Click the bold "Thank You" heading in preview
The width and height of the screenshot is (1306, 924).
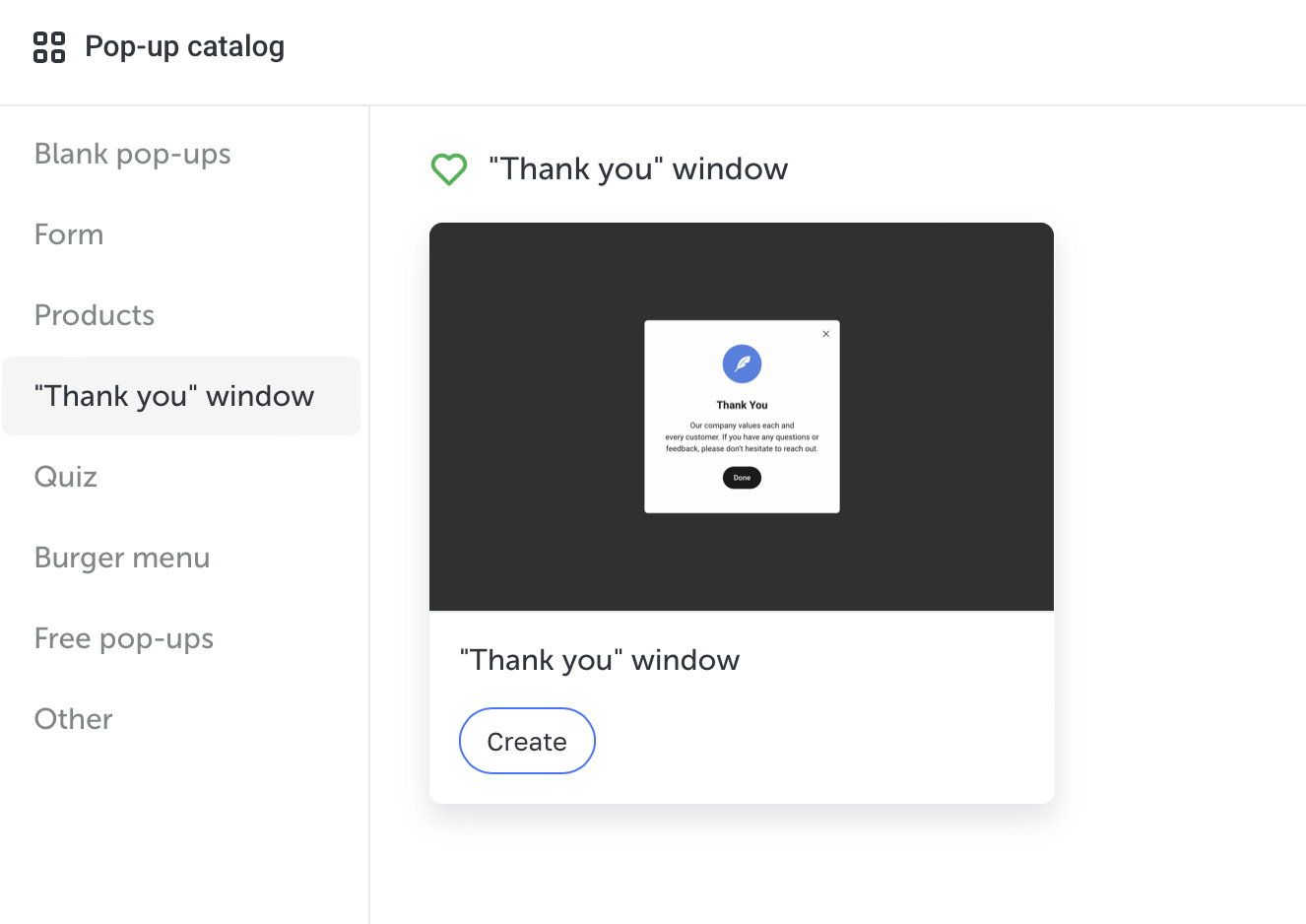(x=742, y=405)
